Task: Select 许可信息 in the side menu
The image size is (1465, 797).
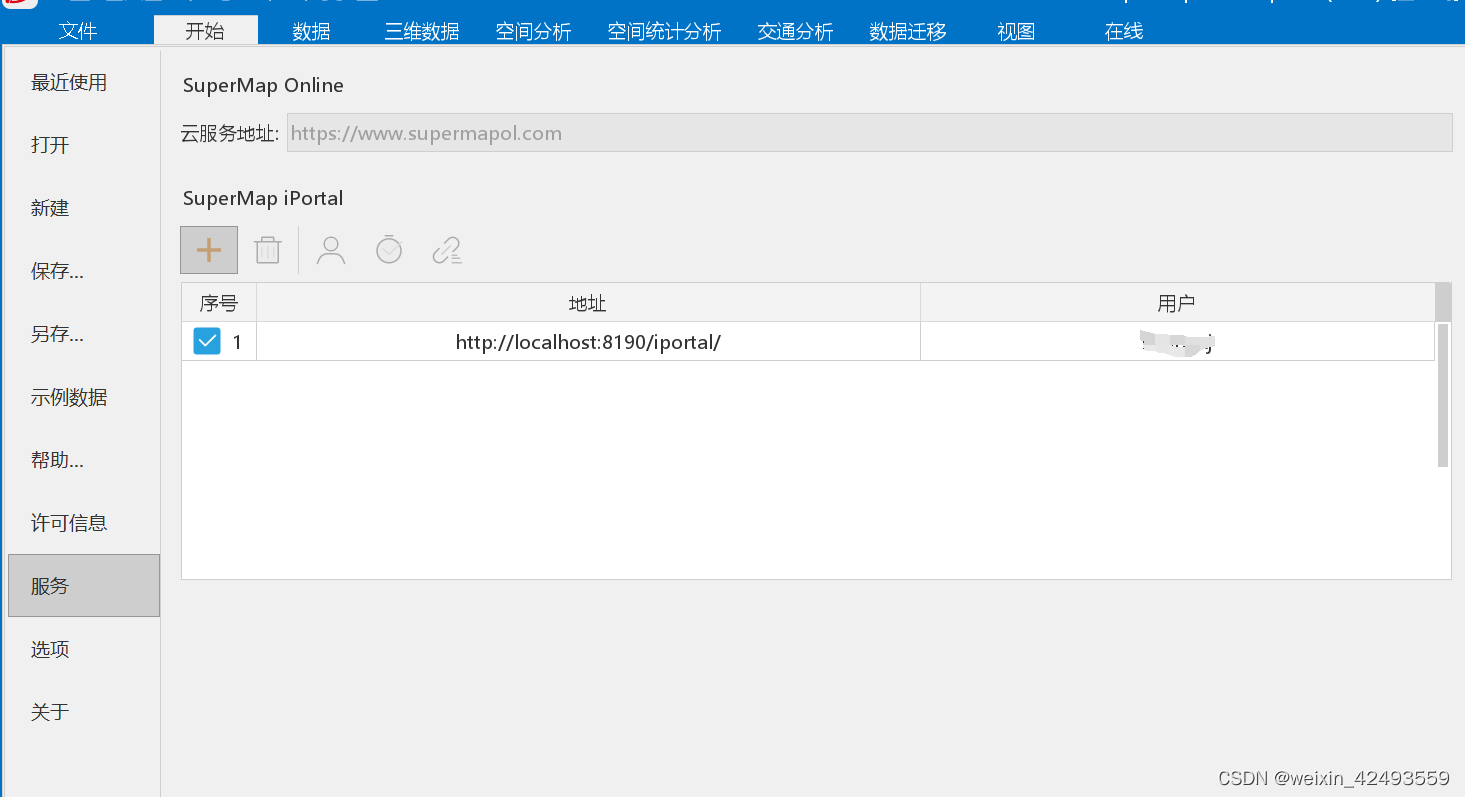Action: 84,523
